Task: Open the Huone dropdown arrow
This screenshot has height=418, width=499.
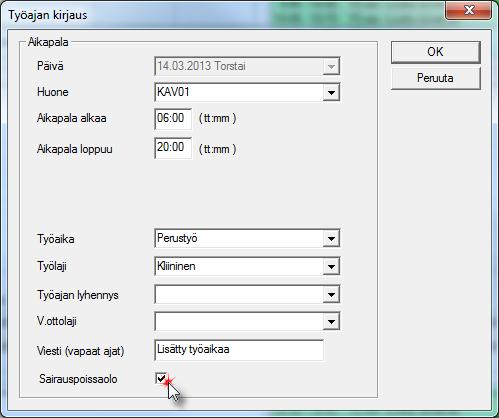Action: 331,92
